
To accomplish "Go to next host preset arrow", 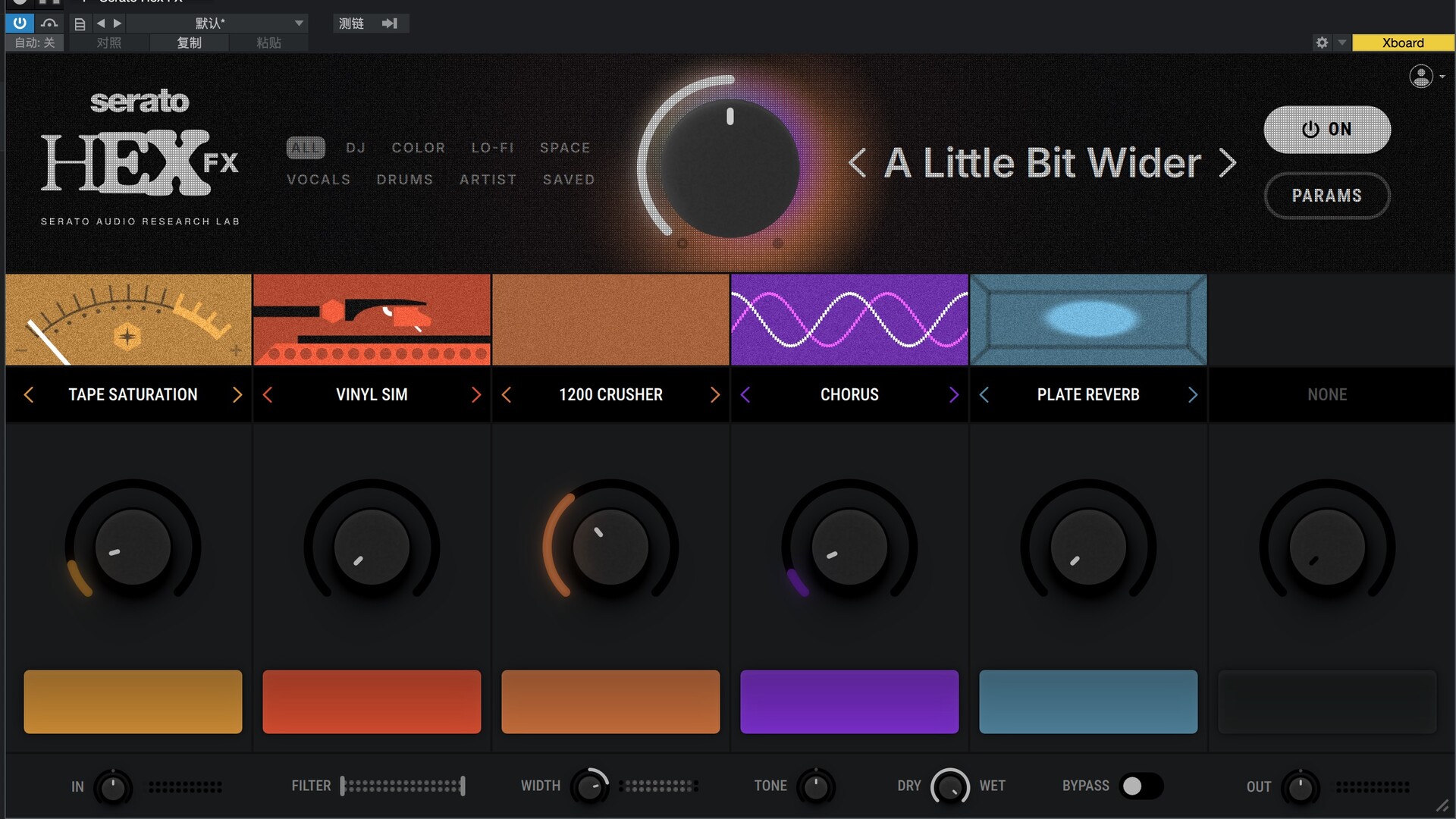I will click(118, 24).
